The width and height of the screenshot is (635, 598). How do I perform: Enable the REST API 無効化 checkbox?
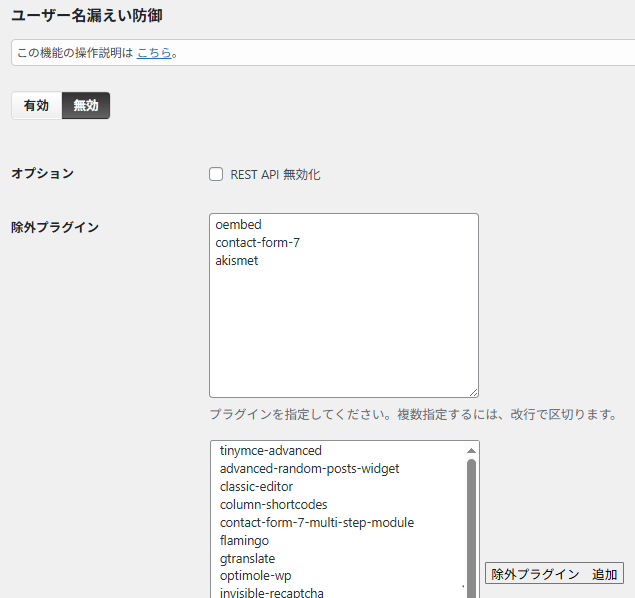216,174
